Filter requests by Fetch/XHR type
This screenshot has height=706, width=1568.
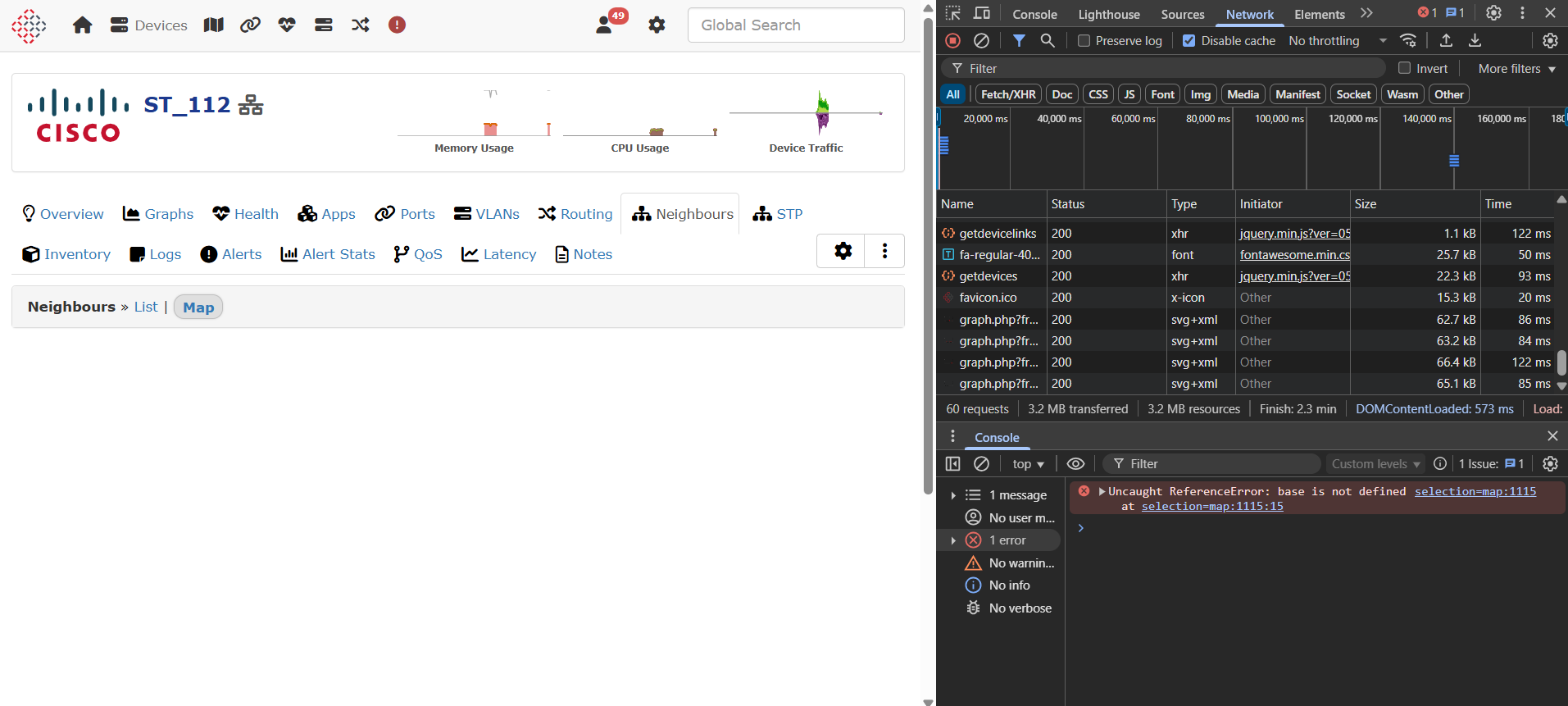point(1007,94)
